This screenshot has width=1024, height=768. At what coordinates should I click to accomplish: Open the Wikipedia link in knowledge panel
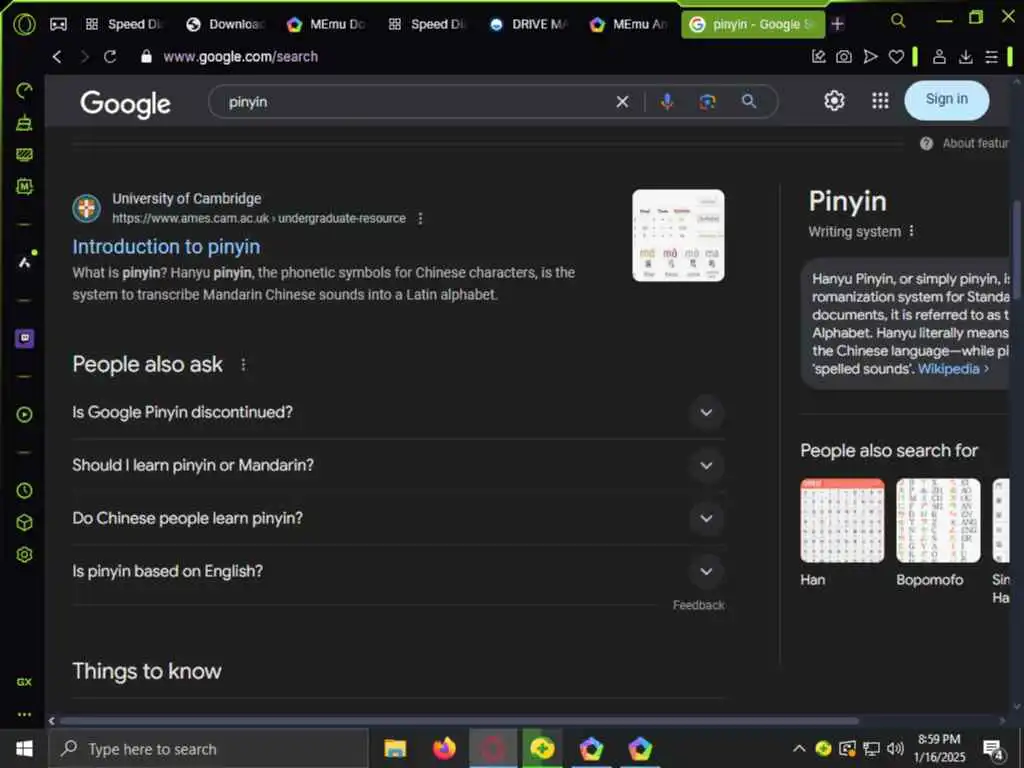coord(953,369)
